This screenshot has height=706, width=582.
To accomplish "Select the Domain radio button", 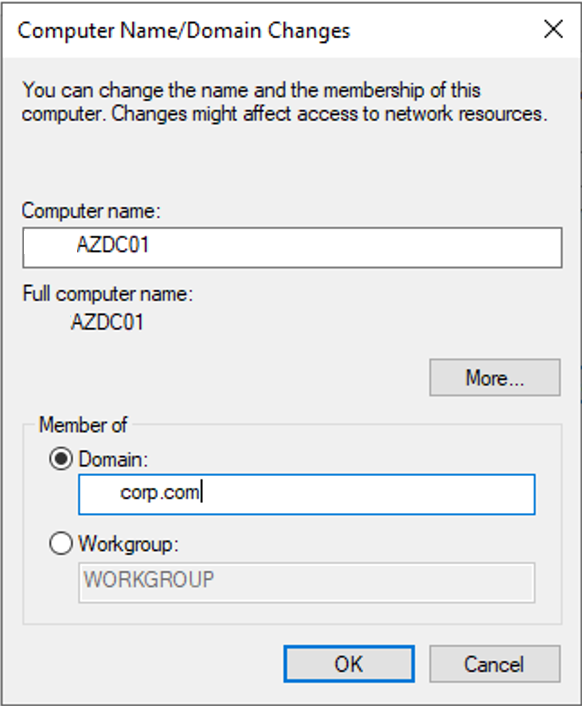I will coord(61,459).
